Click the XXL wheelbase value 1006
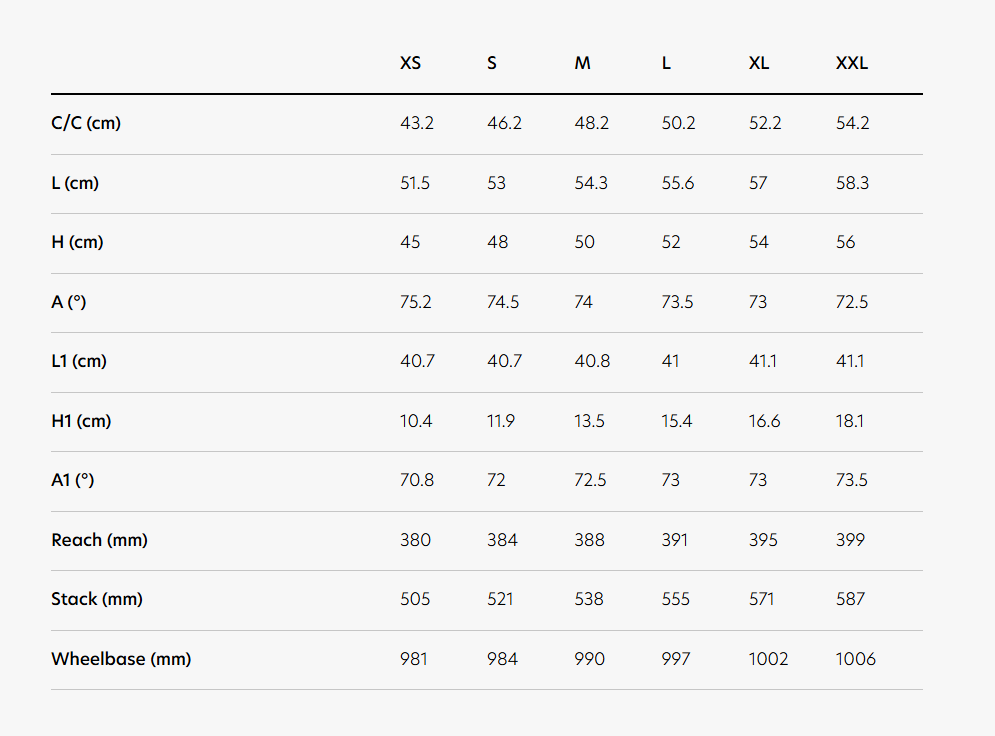The image size is (995, 736). click(x=856, y=659)
